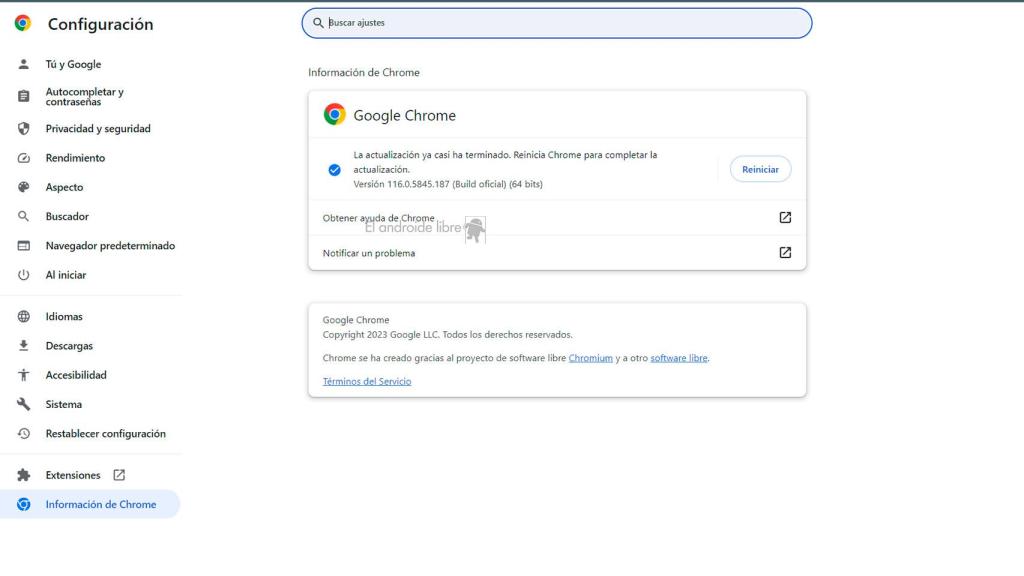
Task: Click the wrench icon for Sistema
Action: click(24, 404)
